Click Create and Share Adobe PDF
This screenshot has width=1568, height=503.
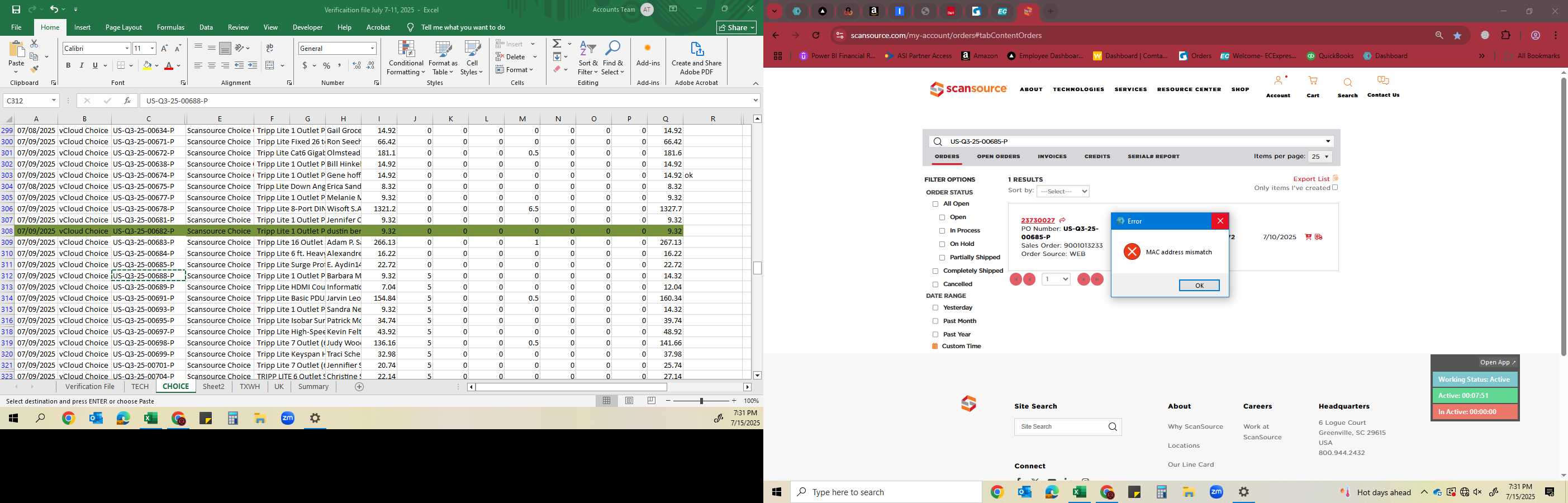696,58
